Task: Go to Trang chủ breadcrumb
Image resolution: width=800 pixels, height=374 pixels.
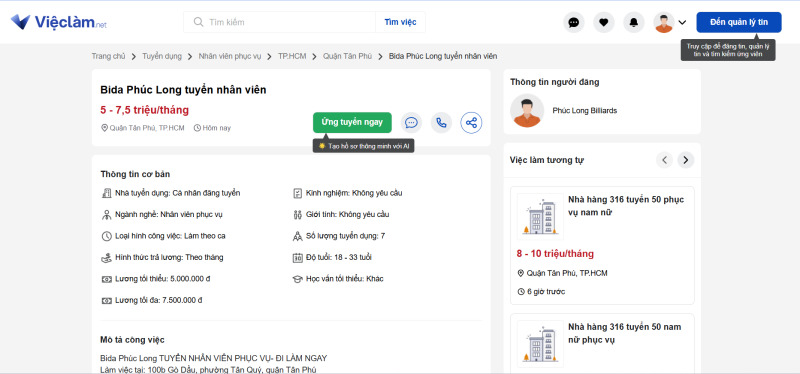Action: (108, 56)
